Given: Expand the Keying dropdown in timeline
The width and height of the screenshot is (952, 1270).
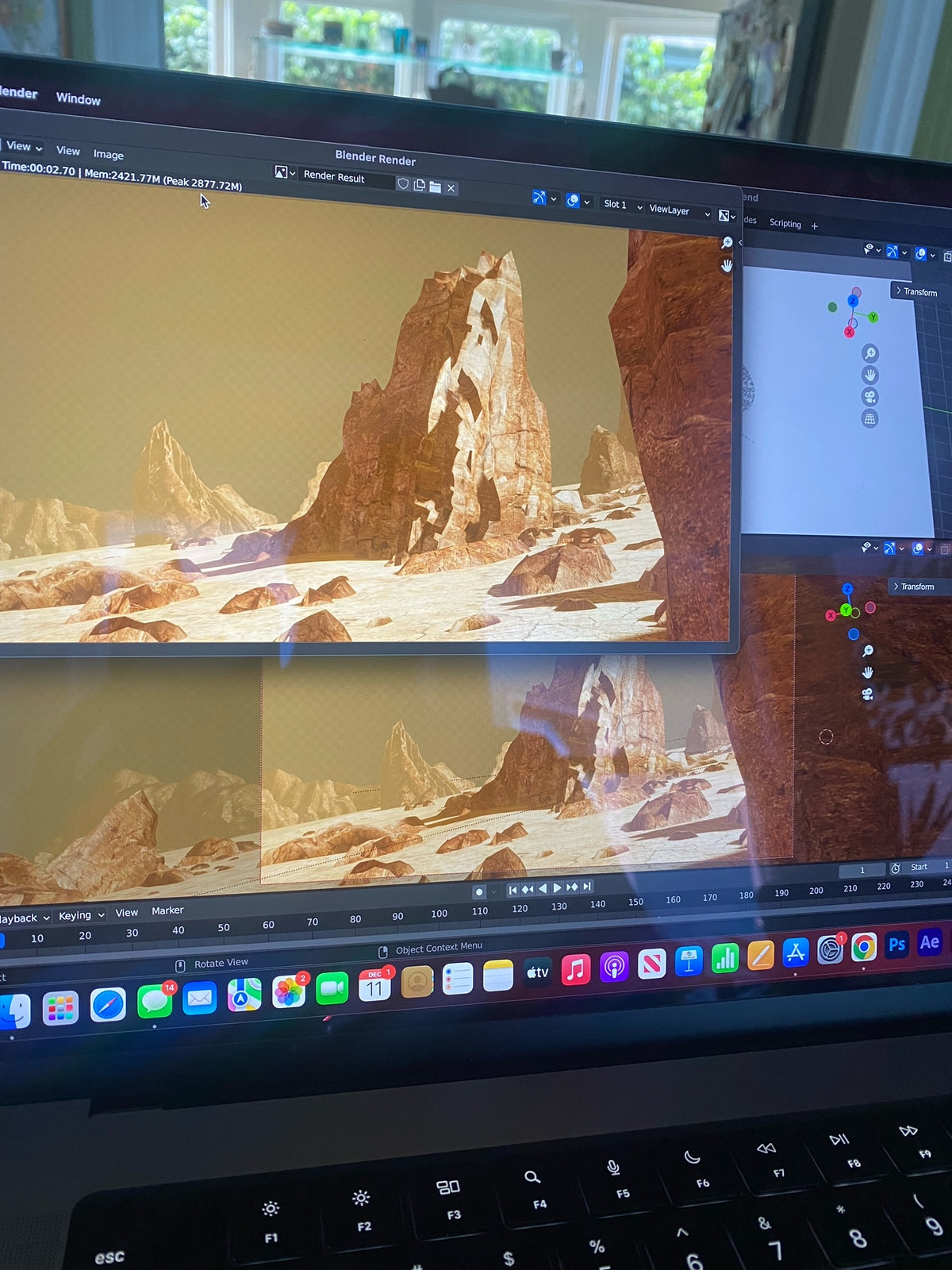Looking at the screenshot, I should (81, 915).
